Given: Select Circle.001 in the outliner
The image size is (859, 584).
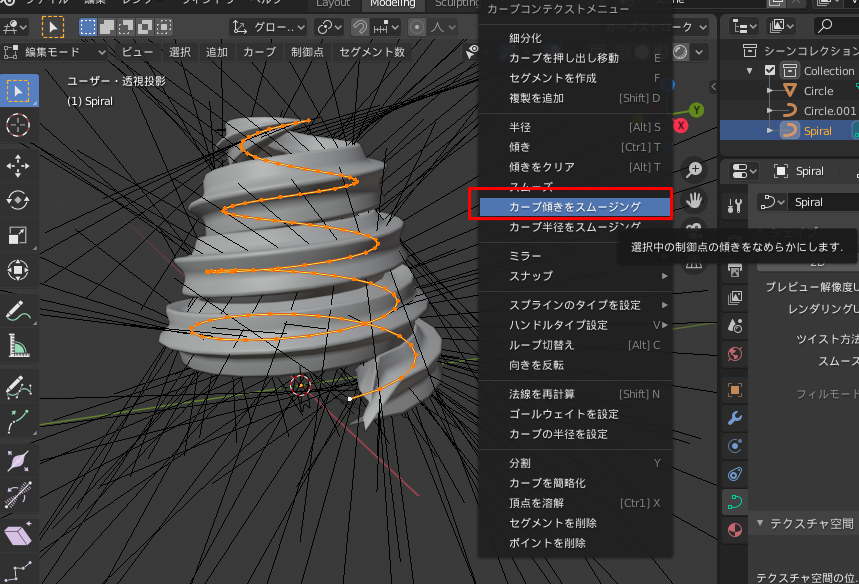Looking at the screenshot, I should tap(829, 111).
